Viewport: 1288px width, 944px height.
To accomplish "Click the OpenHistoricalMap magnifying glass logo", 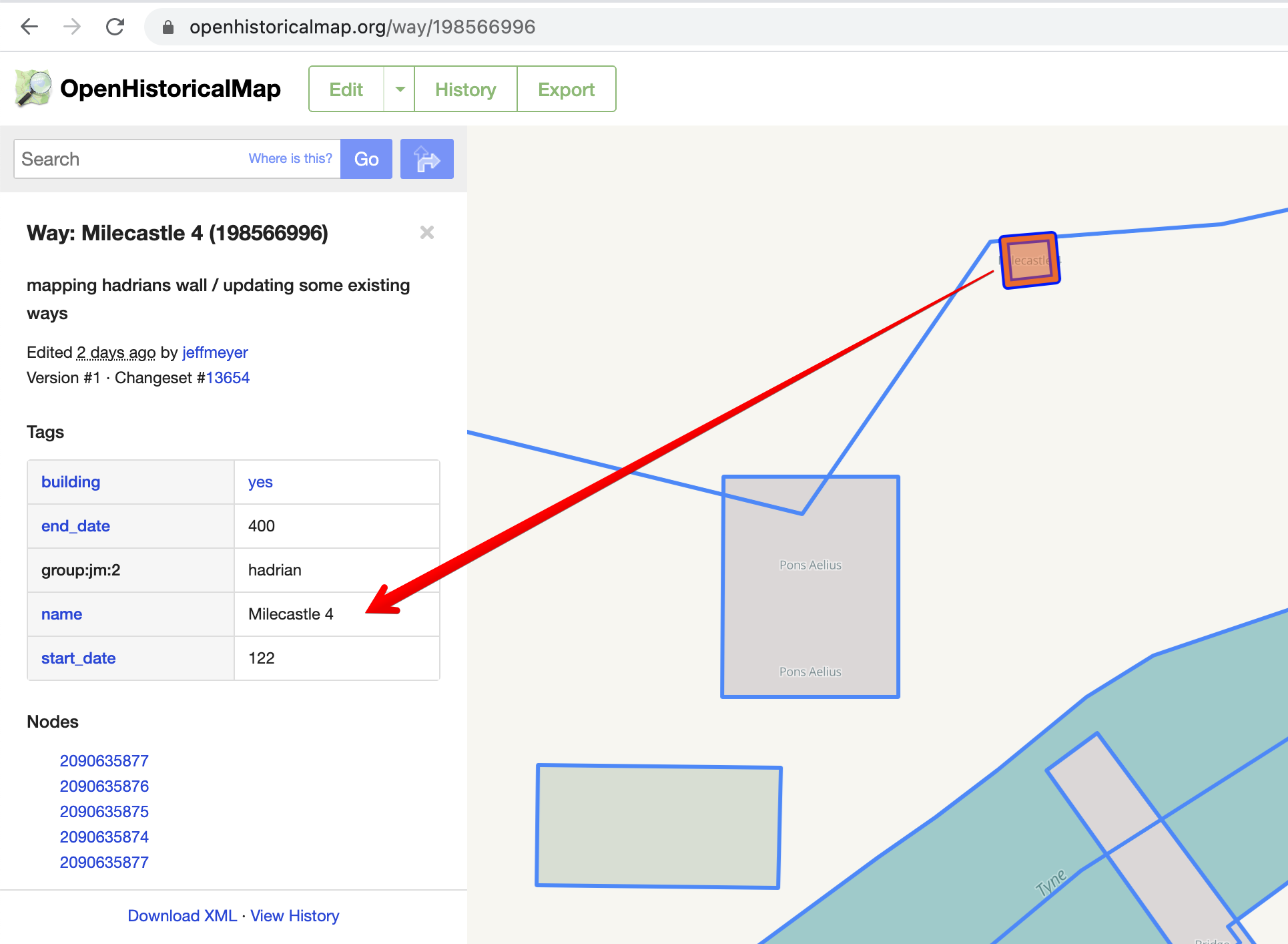I will click(32, 88).
